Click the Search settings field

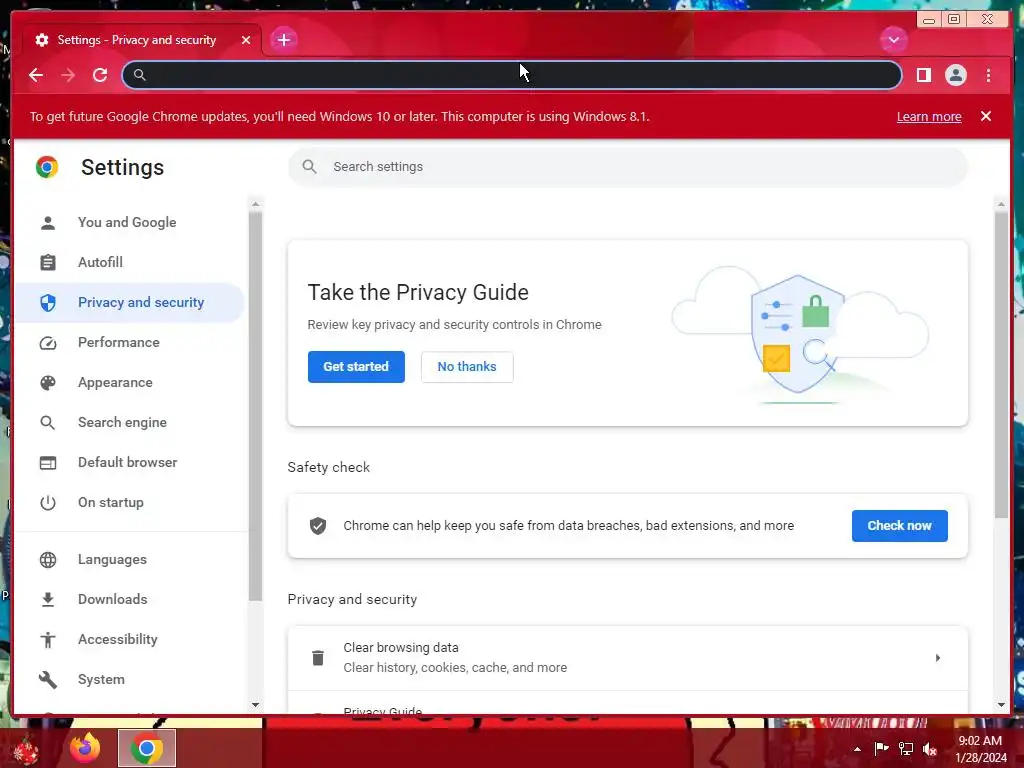pos(628,167)
